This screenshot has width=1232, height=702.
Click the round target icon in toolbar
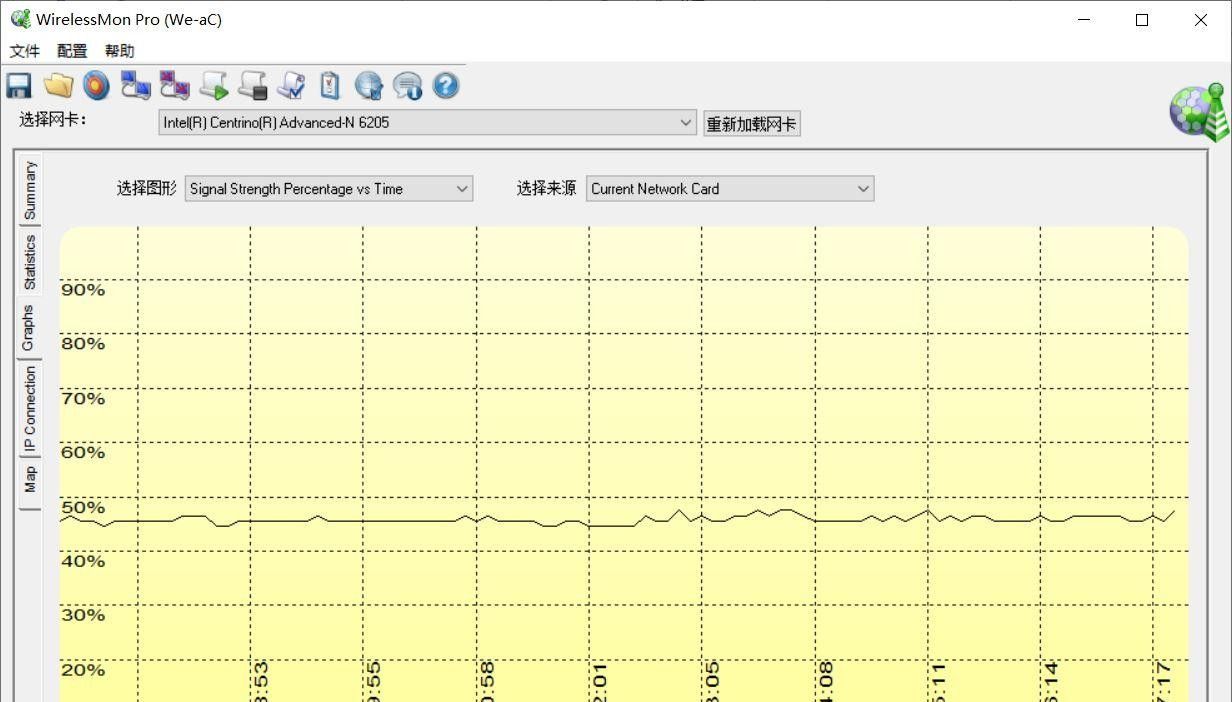point(96,86)
